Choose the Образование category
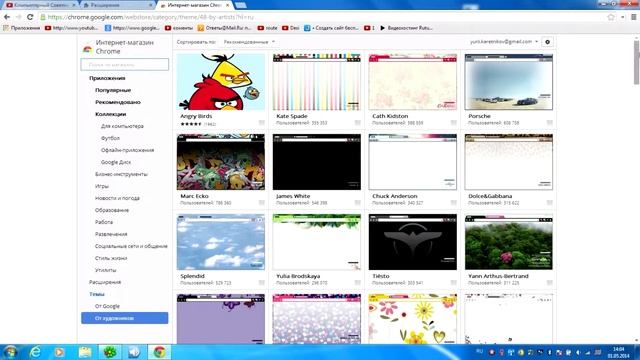Viewport: 640px width, 360px height. pyautogui.click(x=112, y=210)
